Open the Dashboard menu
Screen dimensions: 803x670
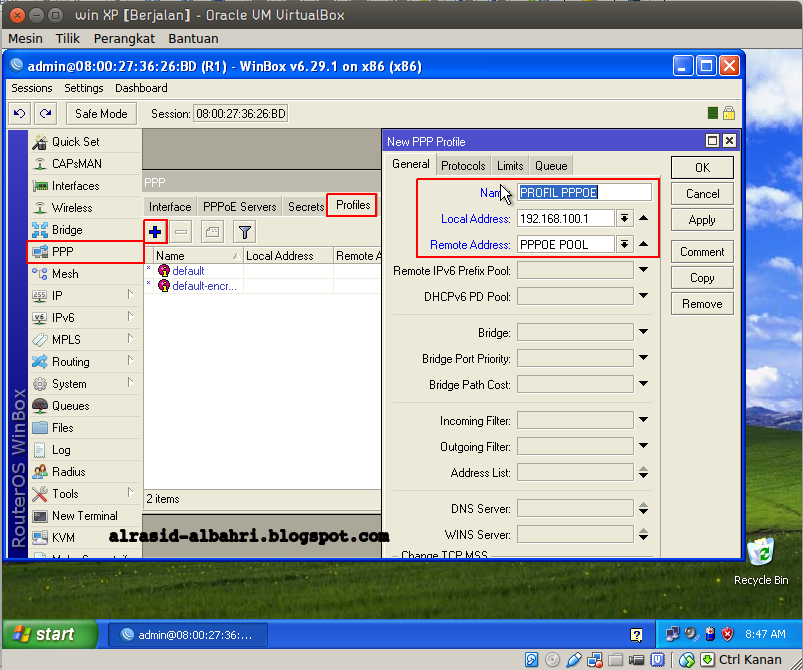[x=141, y=88]
